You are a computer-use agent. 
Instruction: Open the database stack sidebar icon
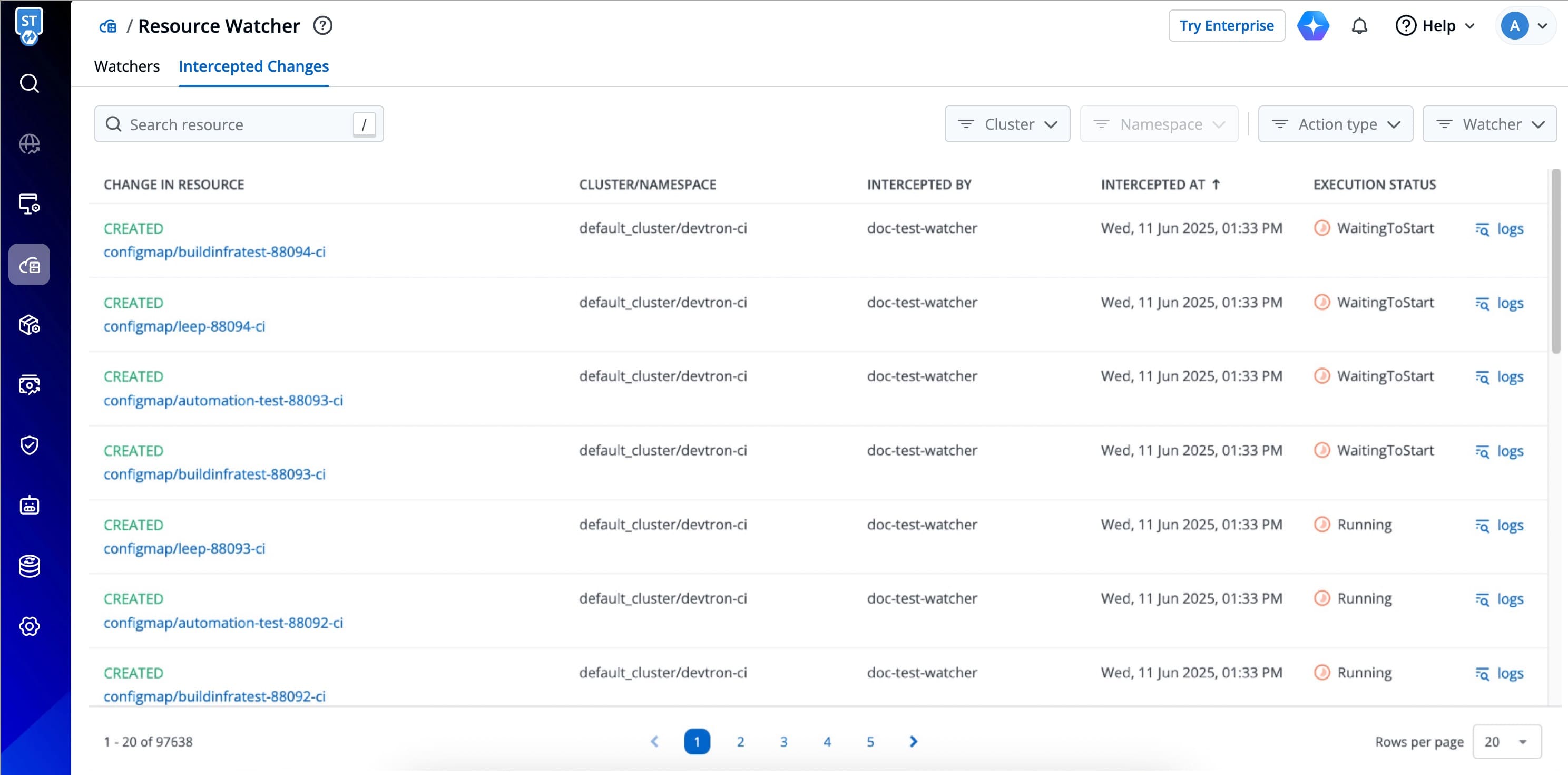(x=29, y=566)
